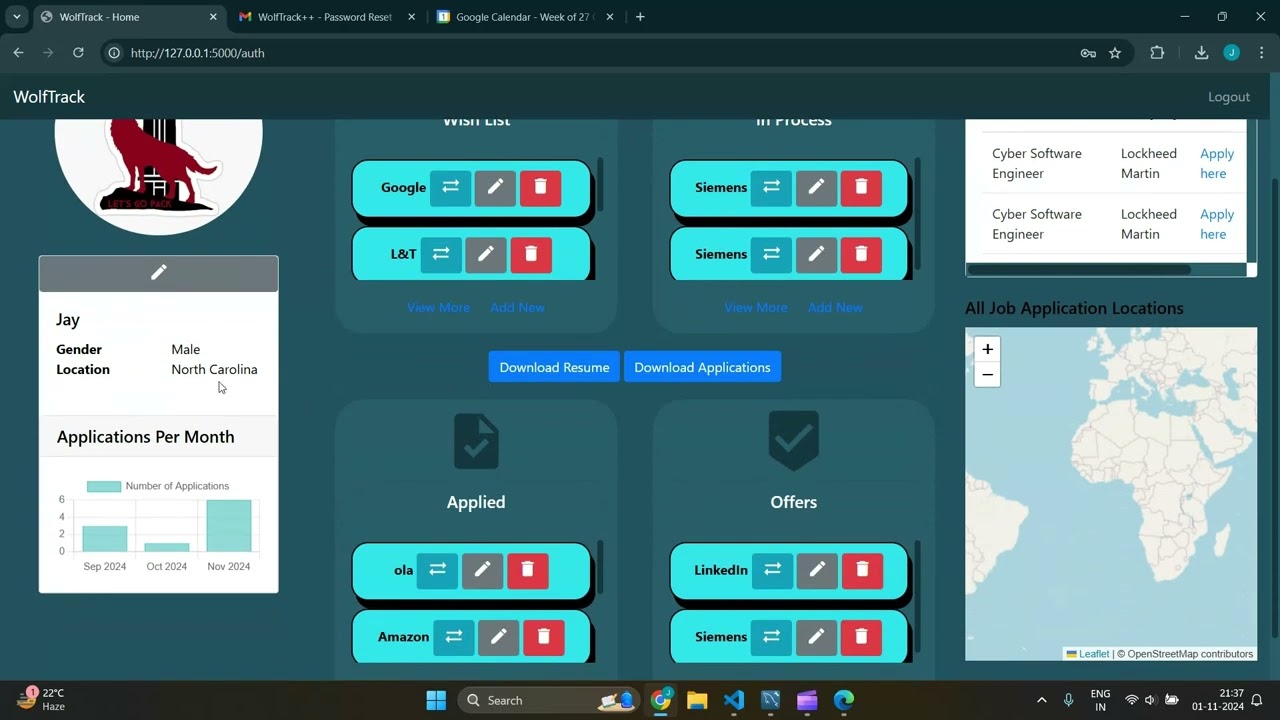This screenshot has height=720, width=1280.
Task: Remove the L&T application with trash icon
Action: [x=531, y=254]
